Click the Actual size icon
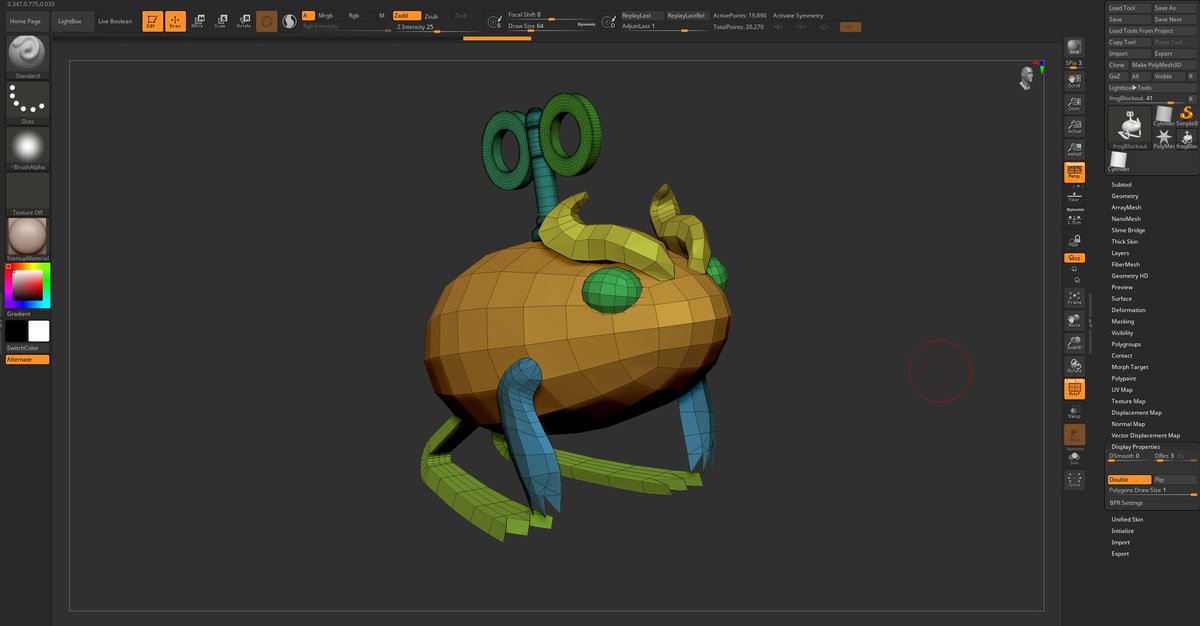This screenshot has height=626, width=1200. 1074,126
